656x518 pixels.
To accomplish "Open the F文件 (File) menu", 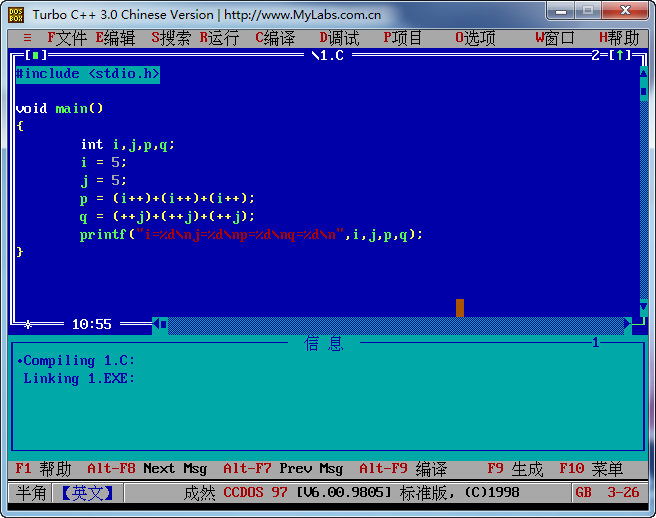I will point(67,38).
